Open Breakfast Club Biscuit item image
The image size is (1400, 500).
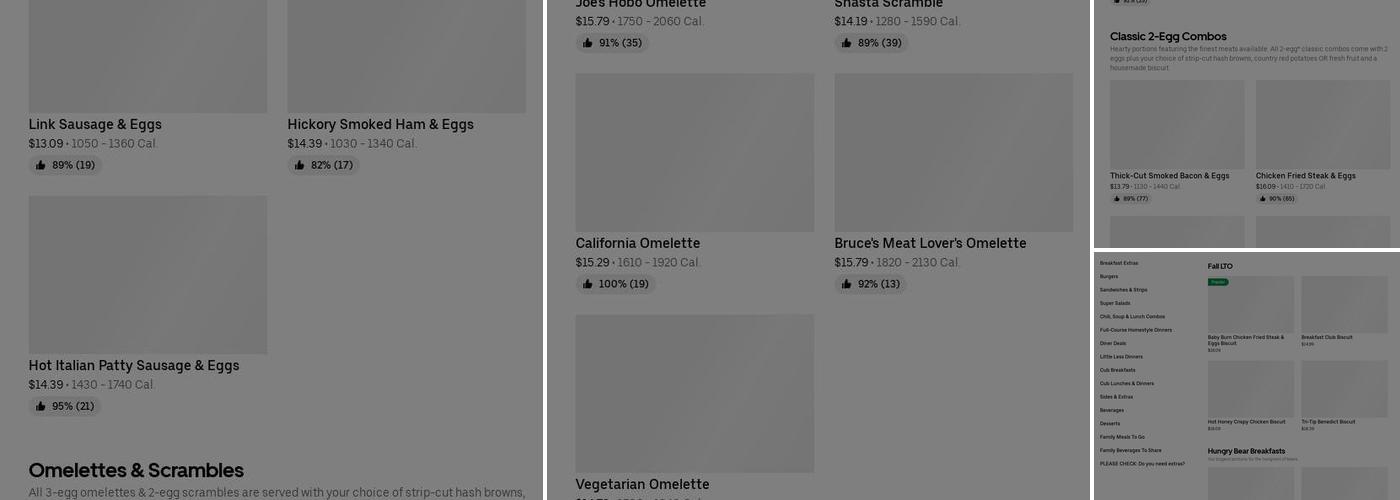coord(1344,304)
